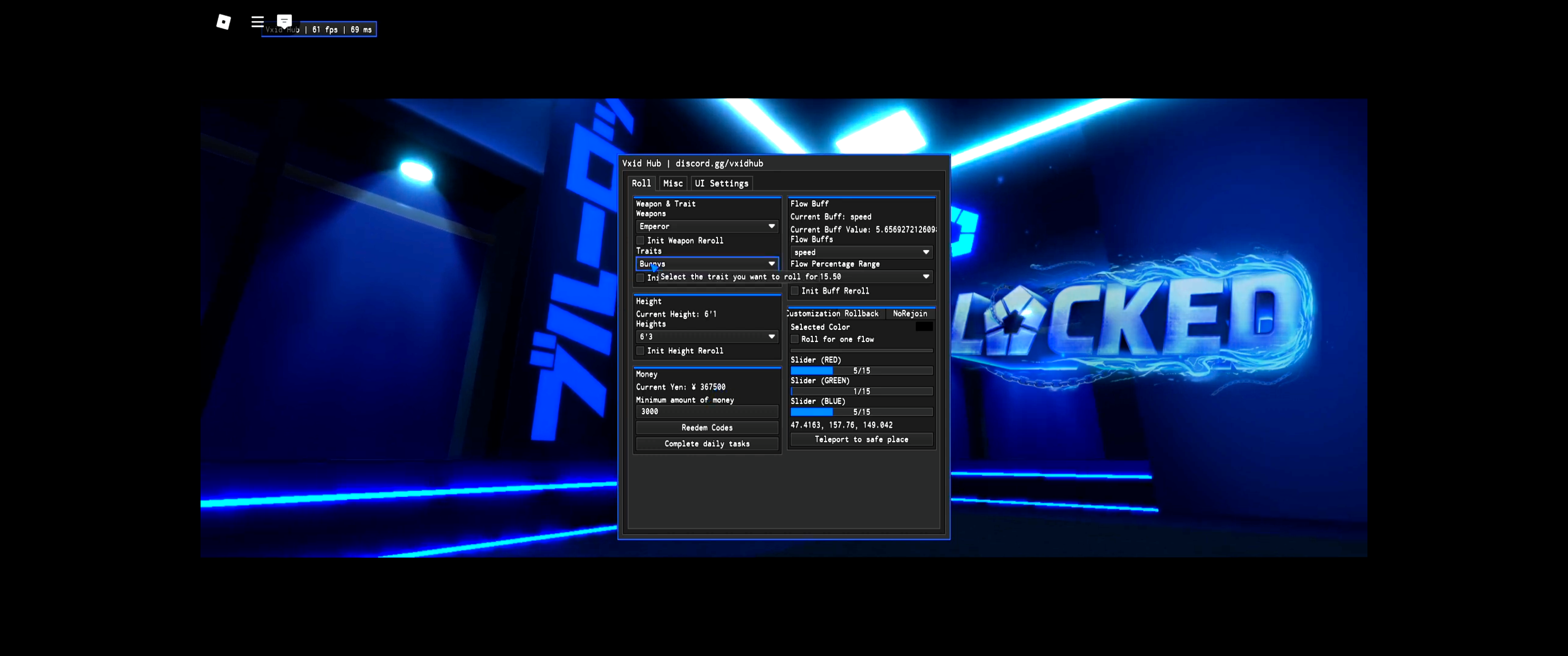Expand the 6'3 heights dropdown
This screenshot has width=1568, height=656.
[x=706, y=337]
